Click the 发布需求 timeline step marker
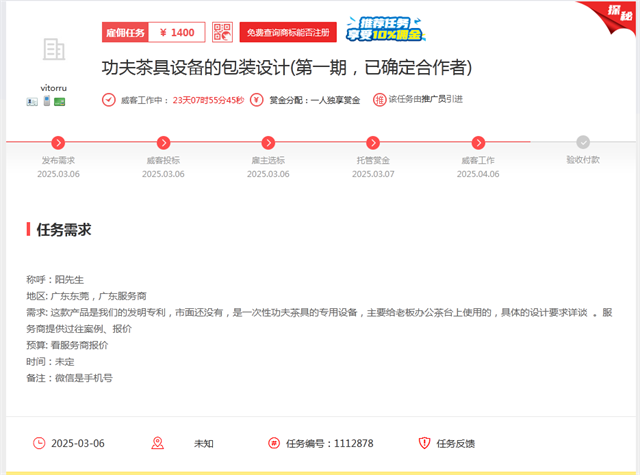 pos(58,143)
